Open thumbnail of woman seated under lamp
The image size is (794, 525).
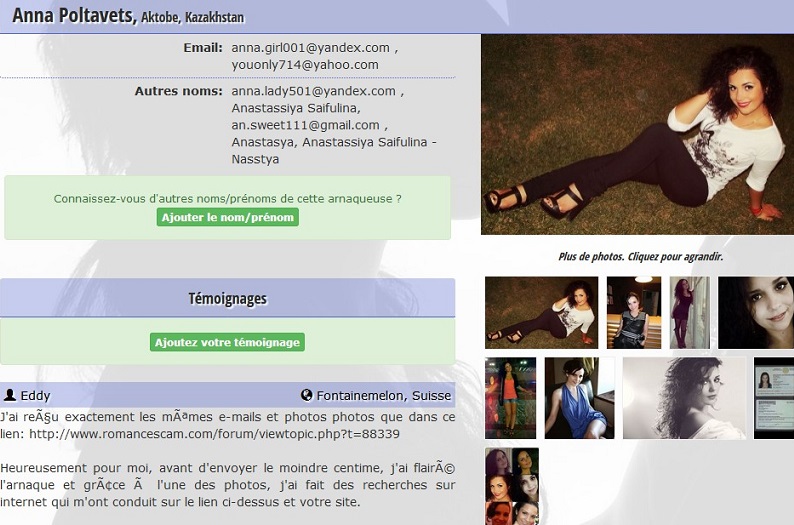(634, 312)
